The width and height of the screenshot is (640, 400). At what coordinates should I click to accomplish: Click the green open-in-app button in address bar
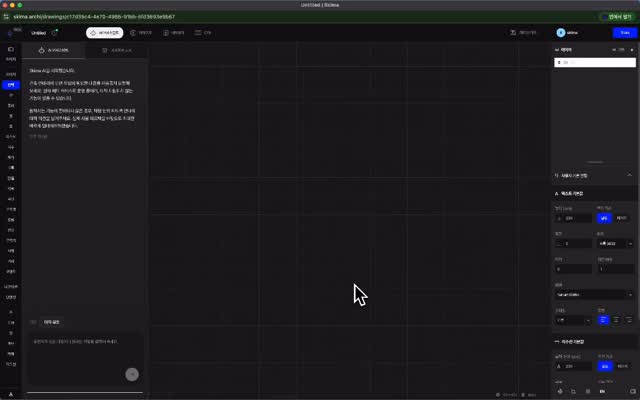[618, 17]
